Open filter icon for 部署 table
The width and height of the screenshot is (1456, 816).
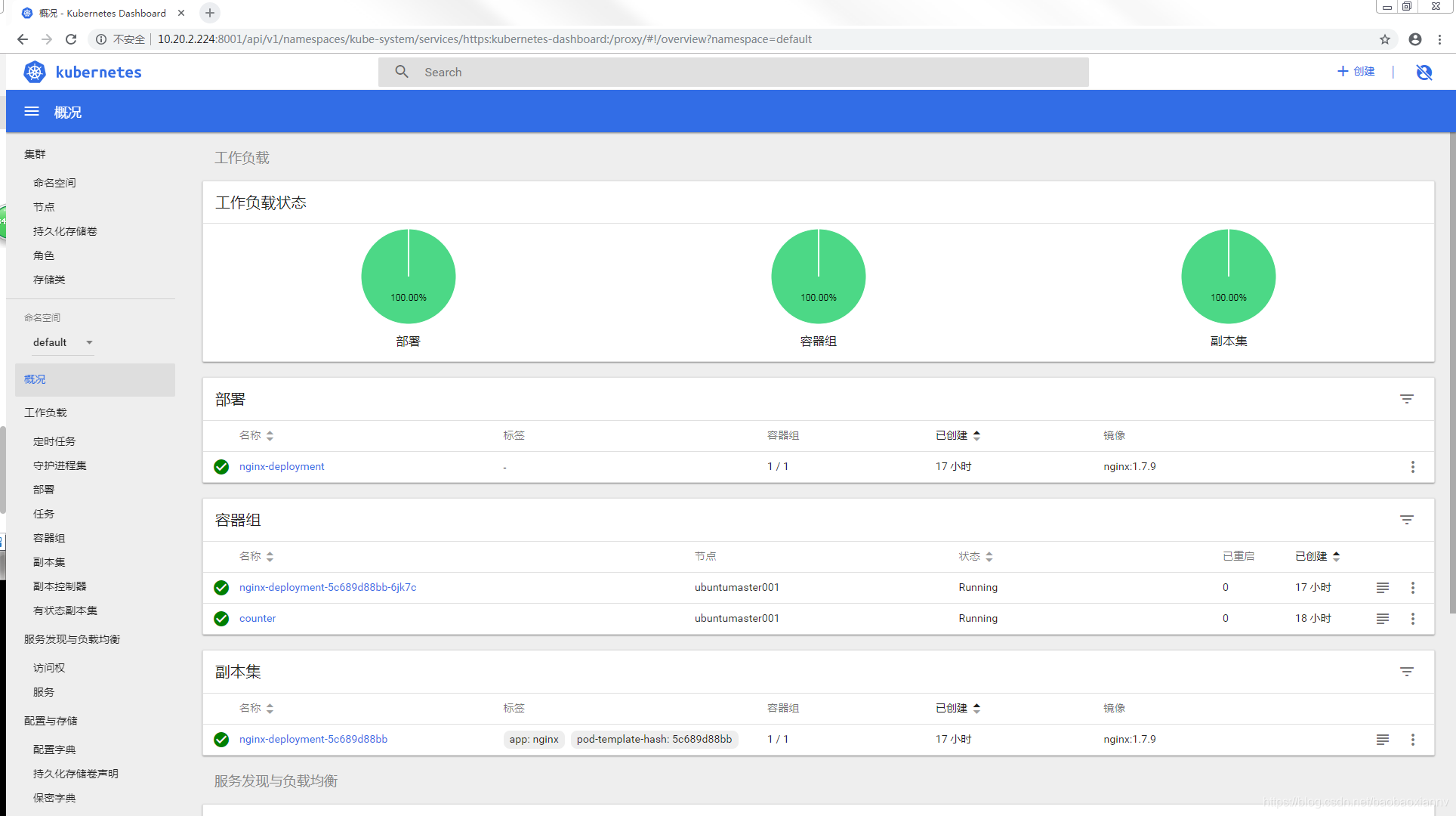pyautogui.click(x=1407, y=399)
